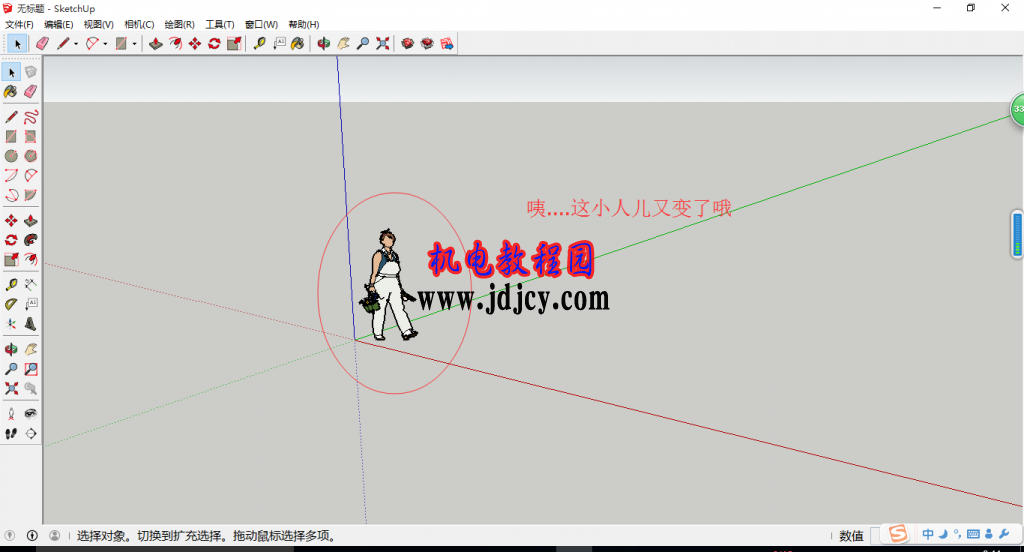The width and height of the screenshot is (1024, 552).
Task: Select the Walk footprints tool
Action: click(x=11, y=433)
